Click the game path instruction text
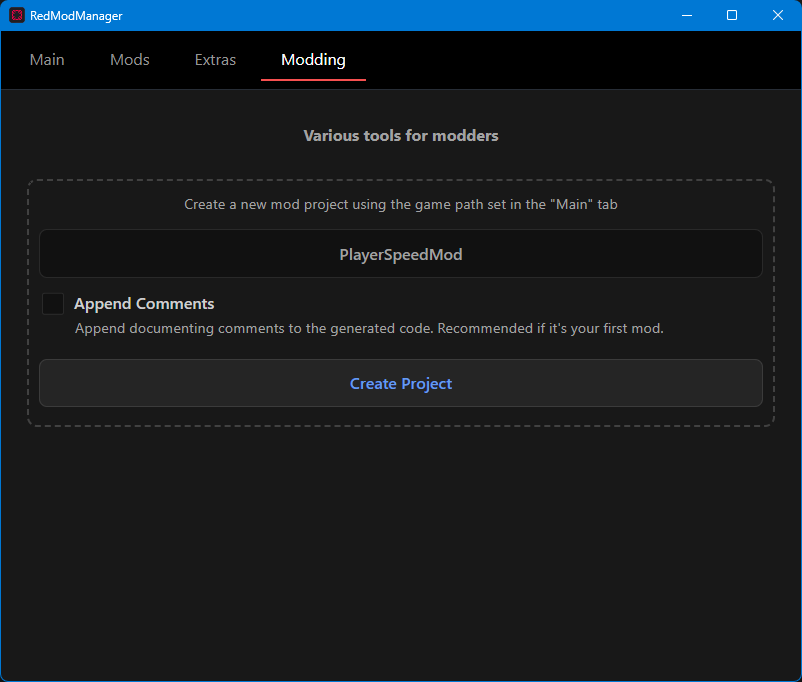This screenshot has width=802, height=682. click(400, 204)
